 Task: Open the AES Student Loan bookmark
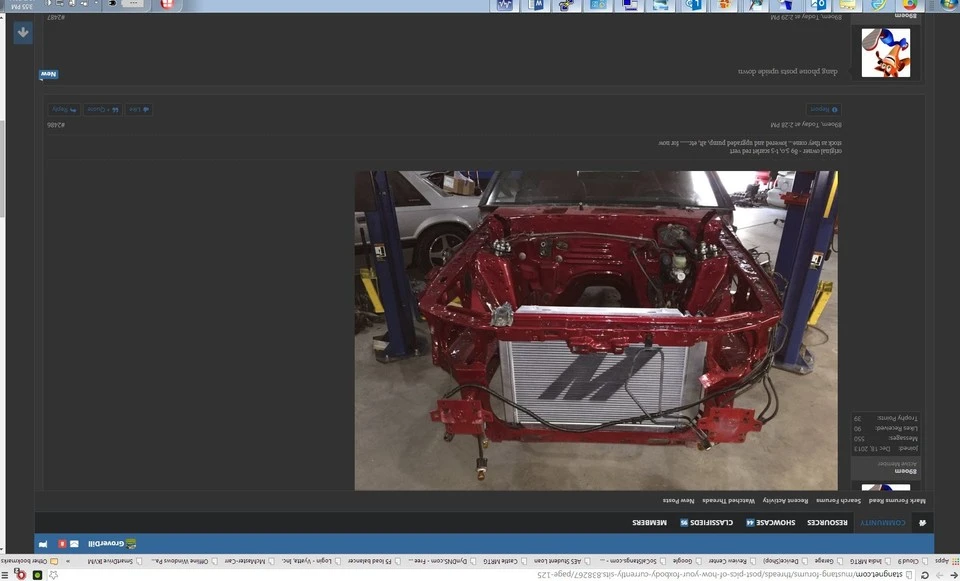563,561
